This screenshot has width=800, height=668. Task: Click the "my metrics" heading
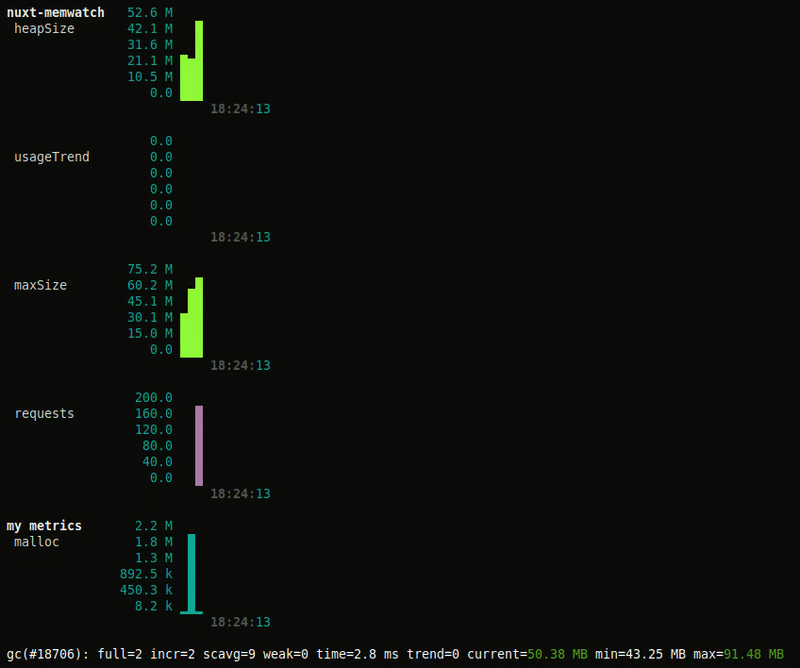[44, 526]
